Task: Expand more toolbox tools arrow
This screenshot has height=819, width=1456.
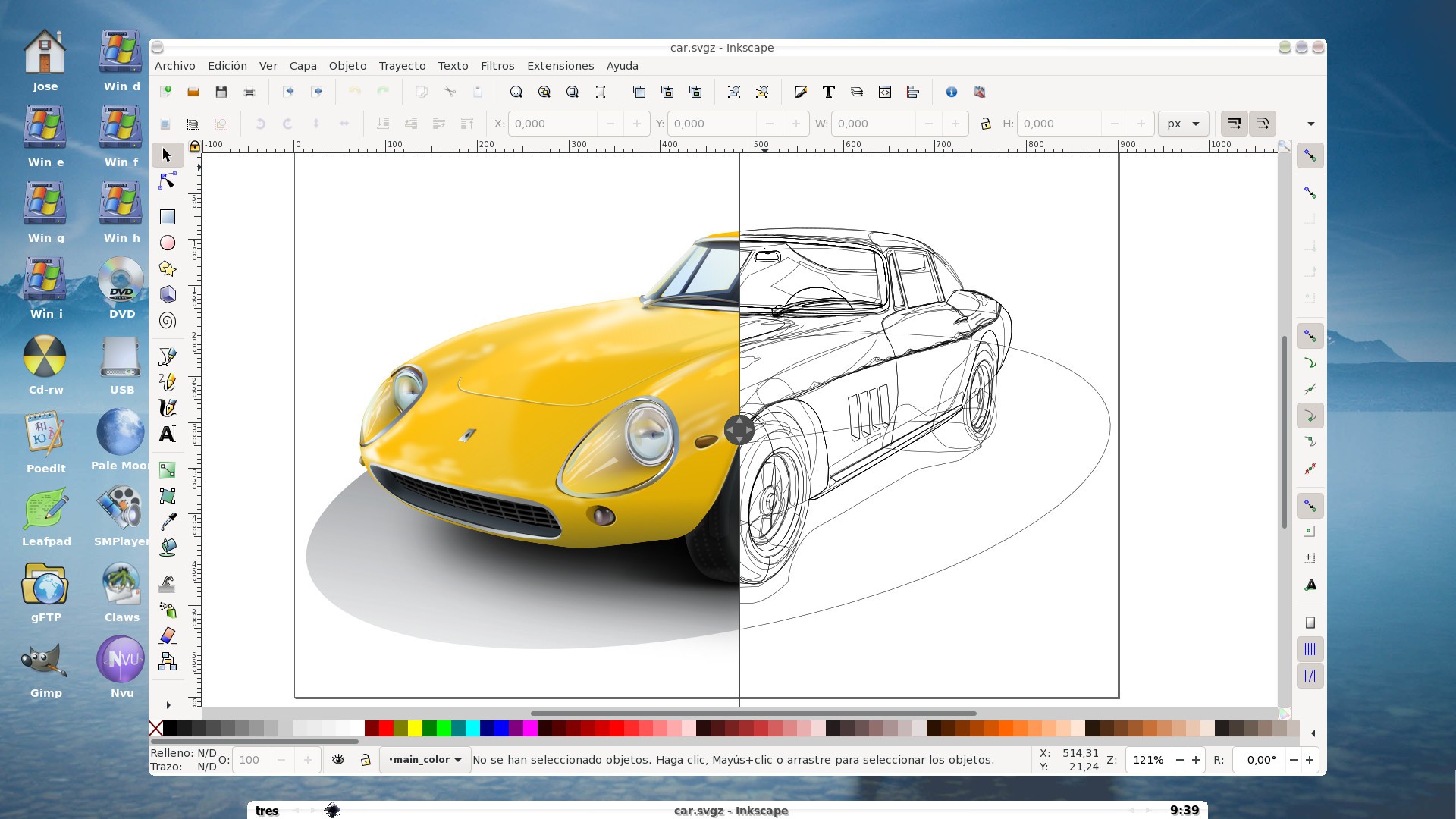Action: coord(168,705)
